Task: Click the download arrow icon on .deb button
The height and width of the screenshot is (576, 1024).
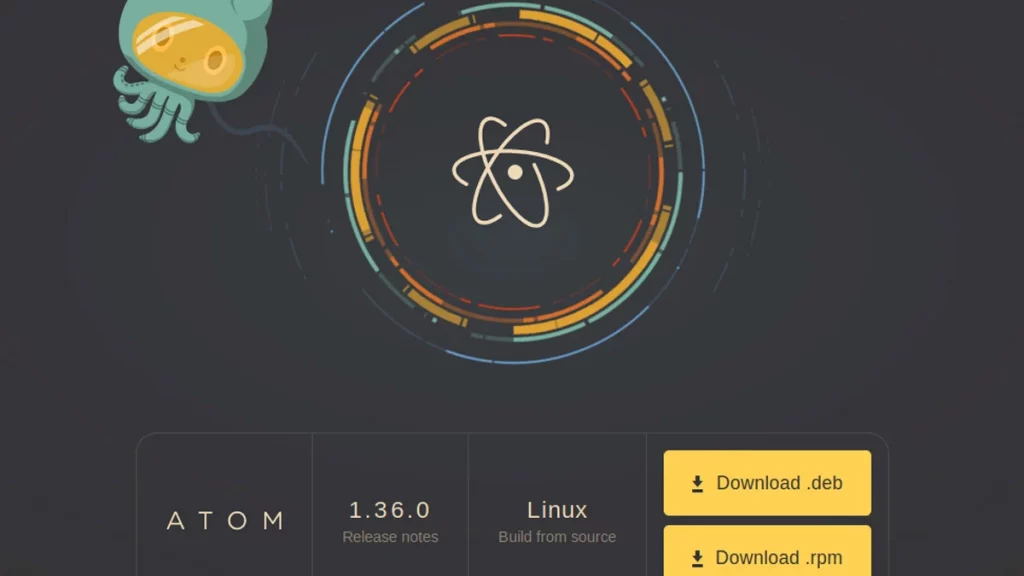Action: (x=698, y=484)
